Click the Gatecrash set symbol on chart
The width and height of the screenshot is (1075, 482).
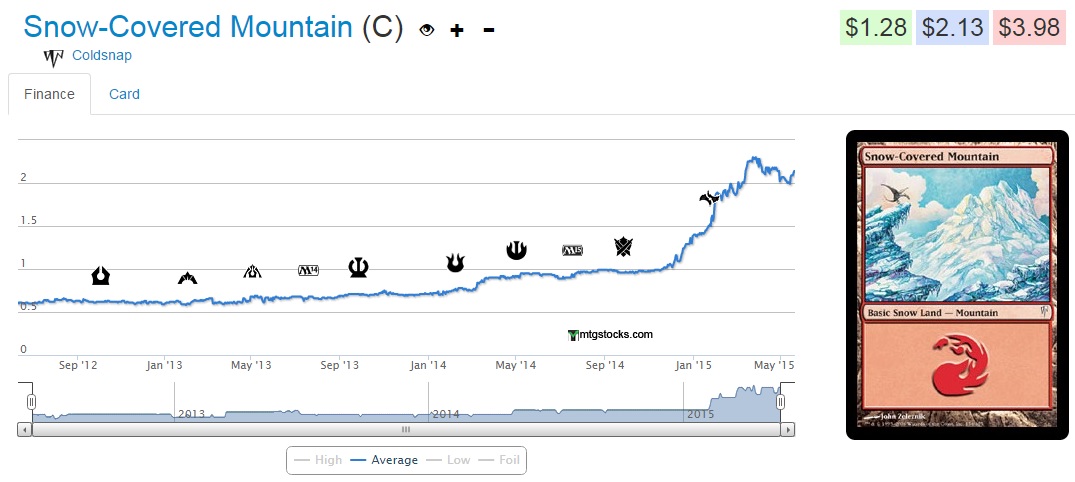(x=187, y=277)
